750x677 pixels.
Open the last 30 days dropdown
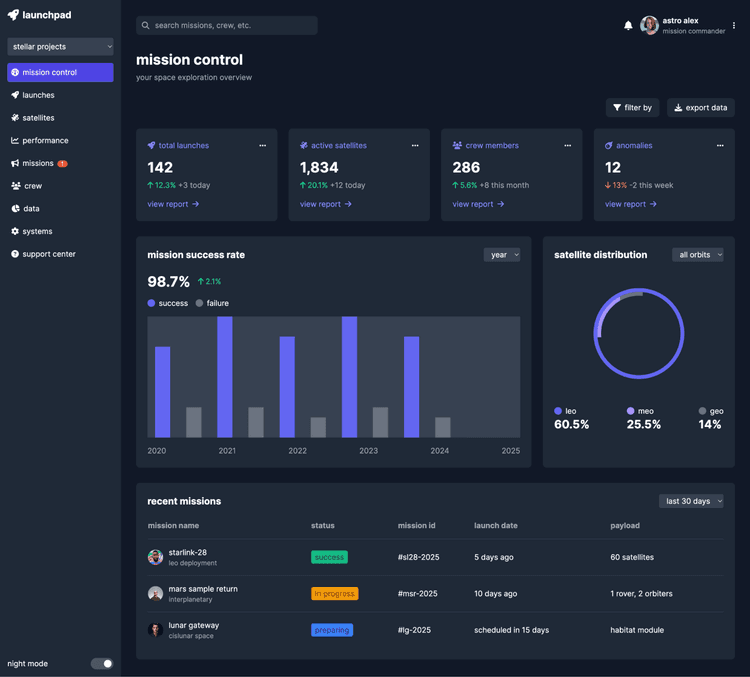coord(691,501)
